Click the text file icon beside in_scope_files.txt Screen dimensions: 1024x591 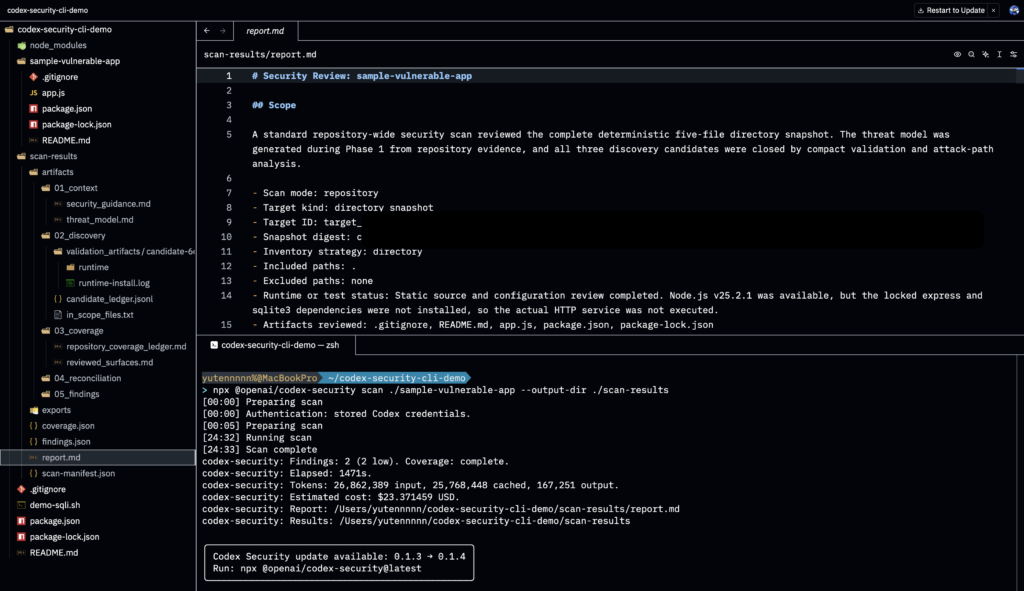57,315
